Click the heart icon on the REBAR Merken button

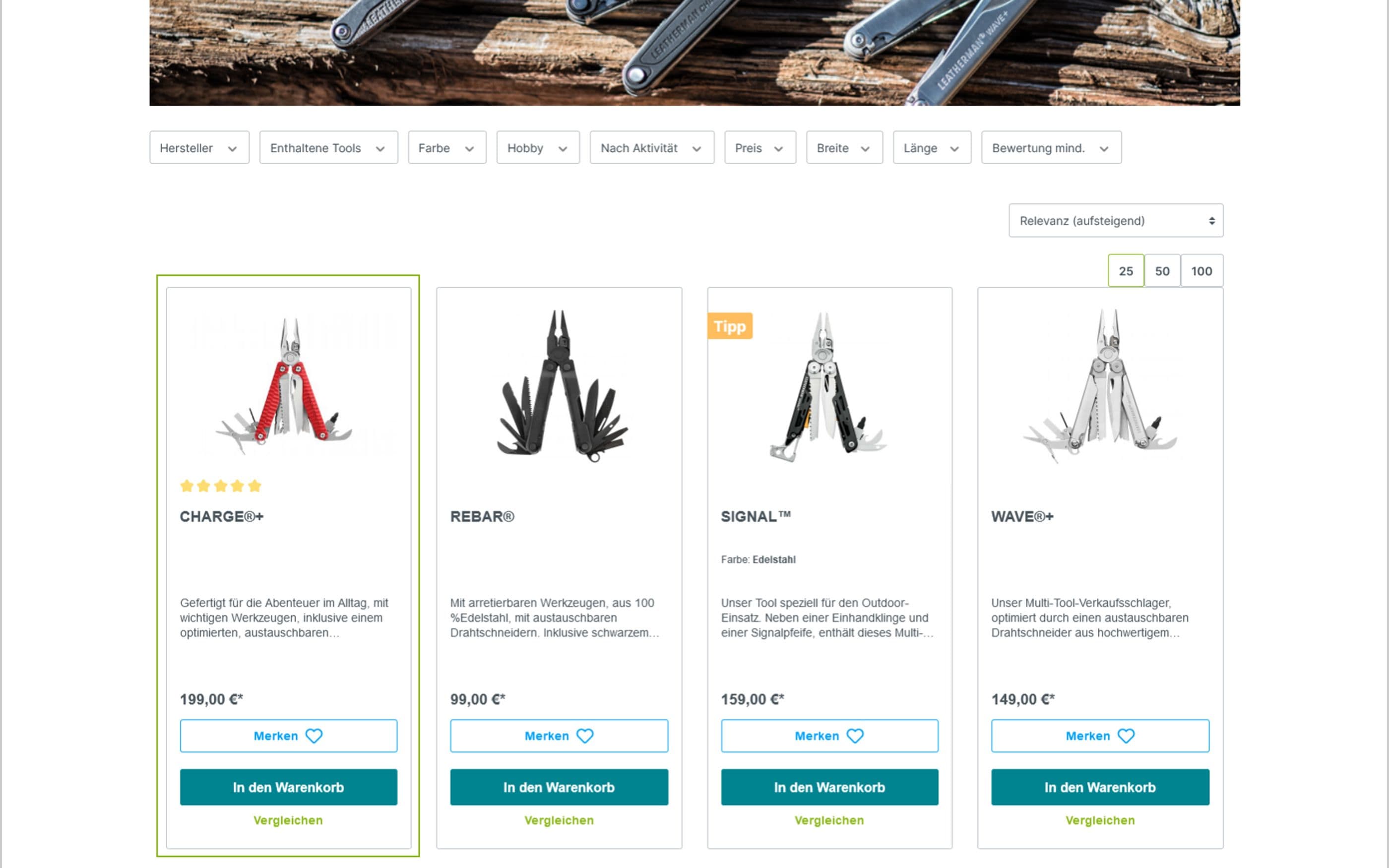(x=585, y=736)
